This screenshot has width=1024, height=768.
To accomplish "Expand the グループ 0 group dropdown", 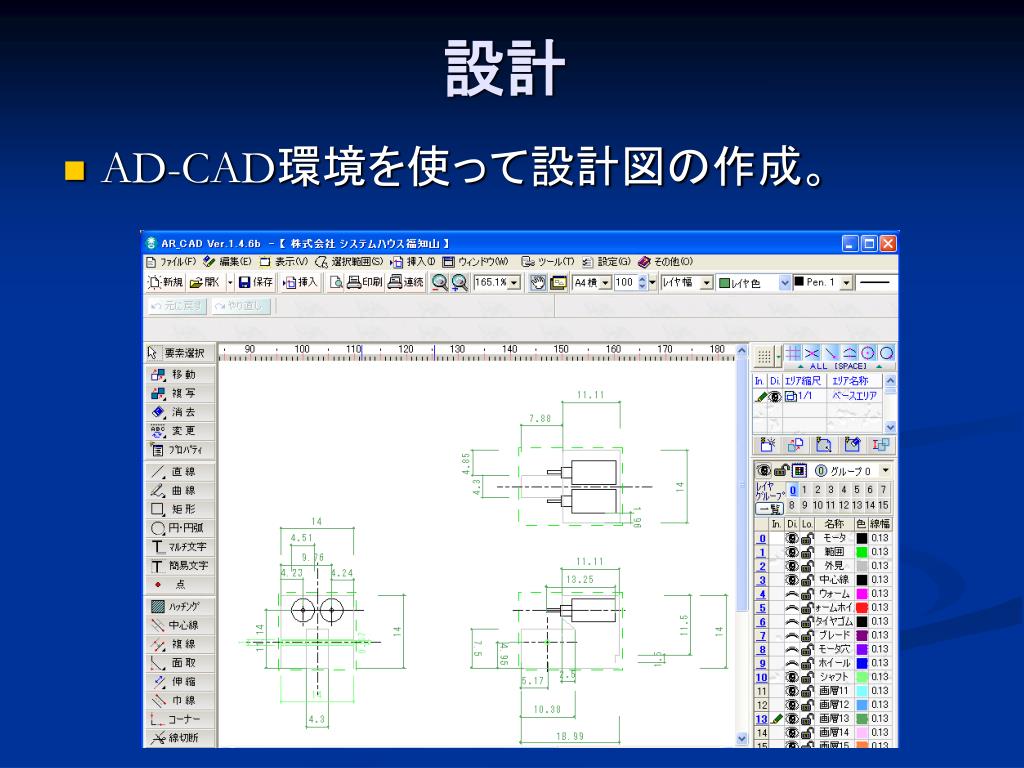I will point(886,470).
